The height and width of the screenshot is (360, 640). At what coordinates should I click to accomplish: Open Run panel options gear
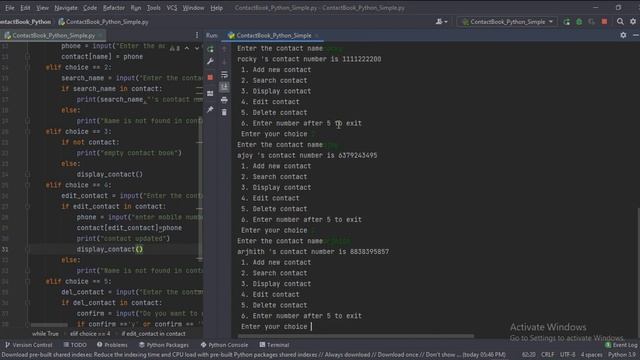623,36
